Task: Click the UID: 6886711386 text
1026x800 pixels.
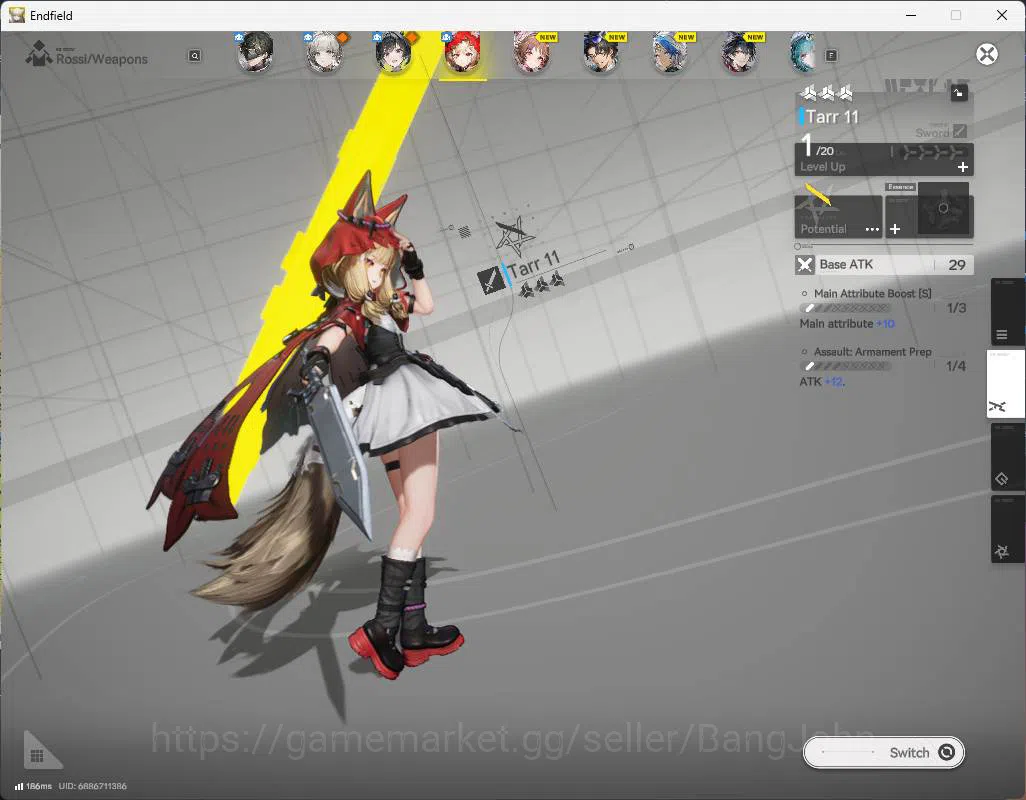Action: coord(92,786)
